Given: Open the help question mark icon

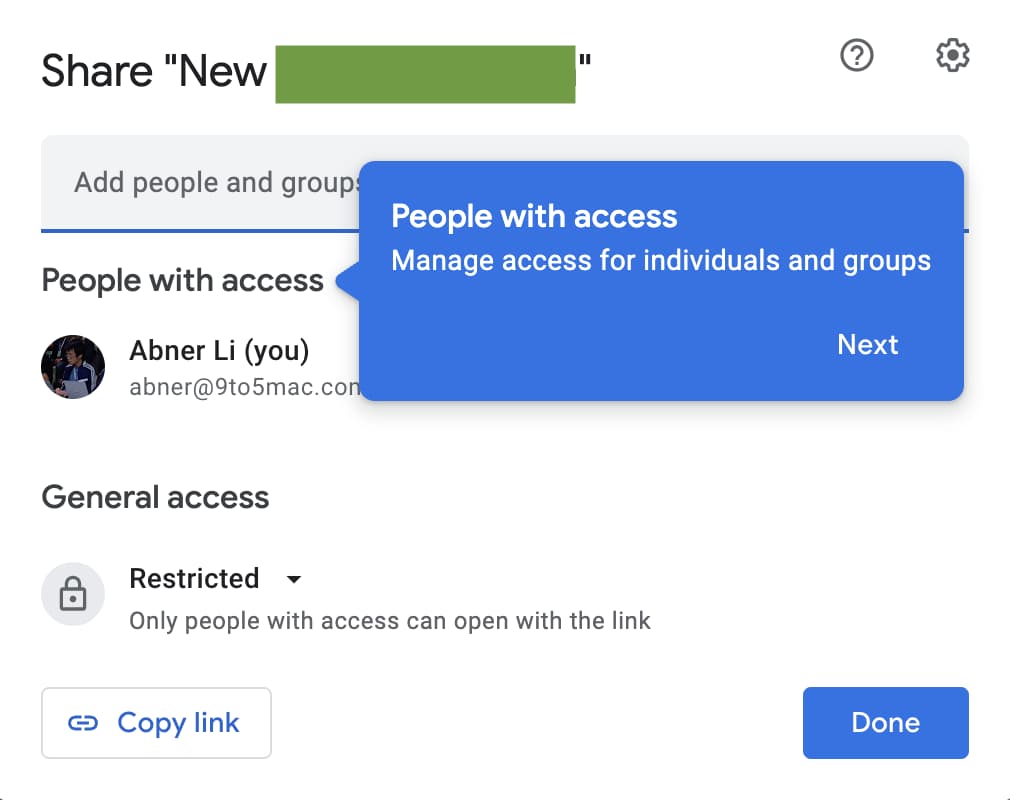Looking at the screenshot, I should (857, 56).
